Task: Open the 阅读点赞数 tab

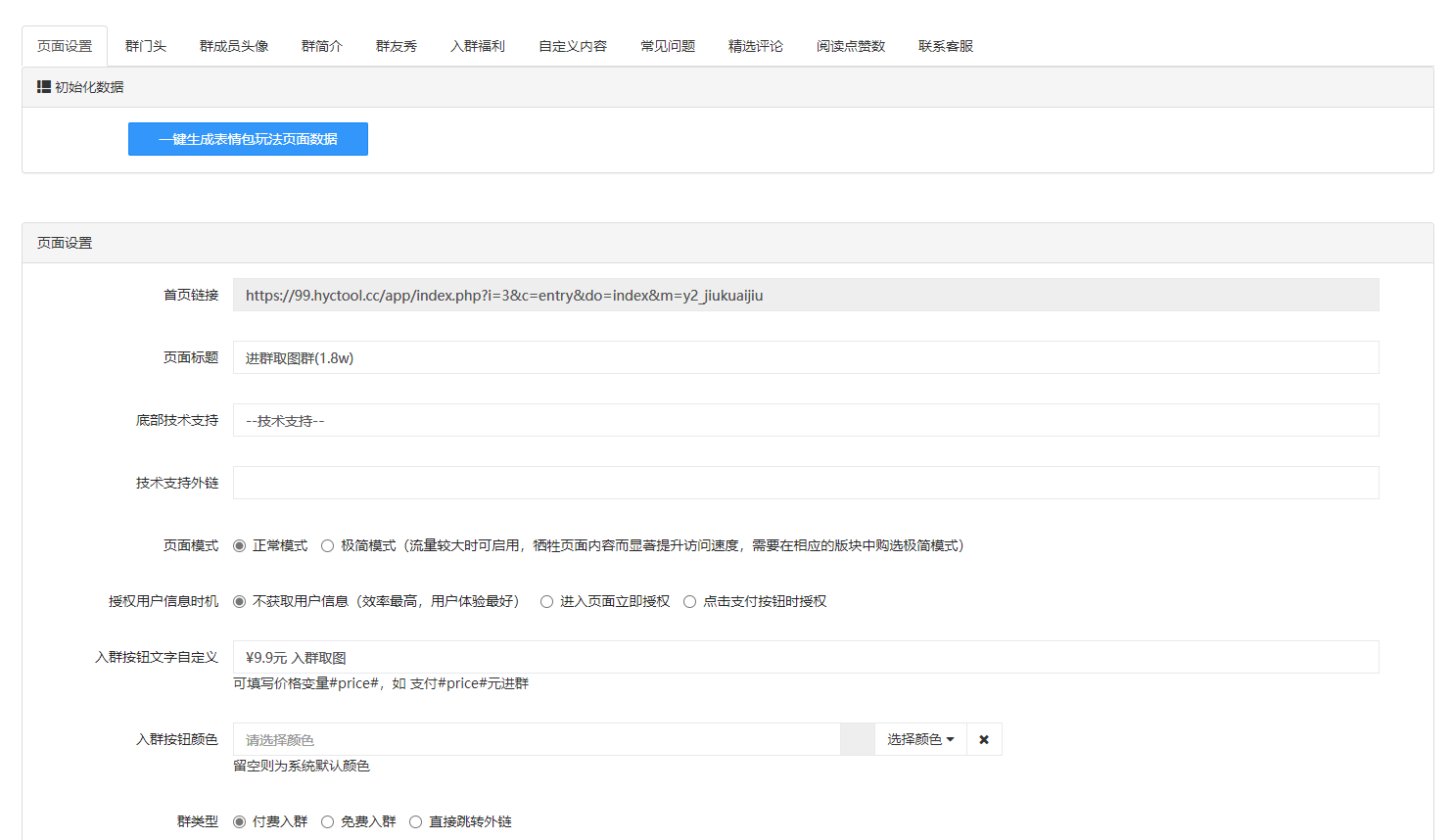Action: [x=851, y=46]
